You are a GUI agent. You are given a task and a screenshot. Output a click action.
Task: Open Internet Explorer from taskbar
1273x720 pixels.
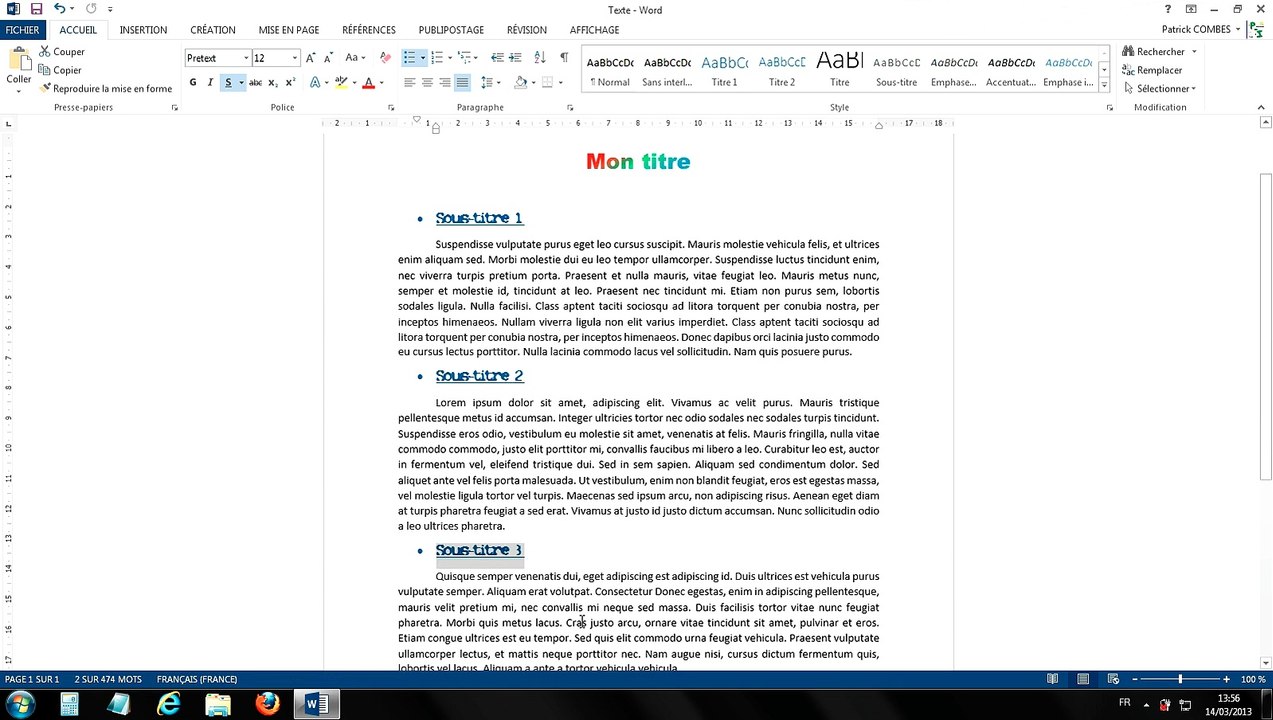point(169,704)
